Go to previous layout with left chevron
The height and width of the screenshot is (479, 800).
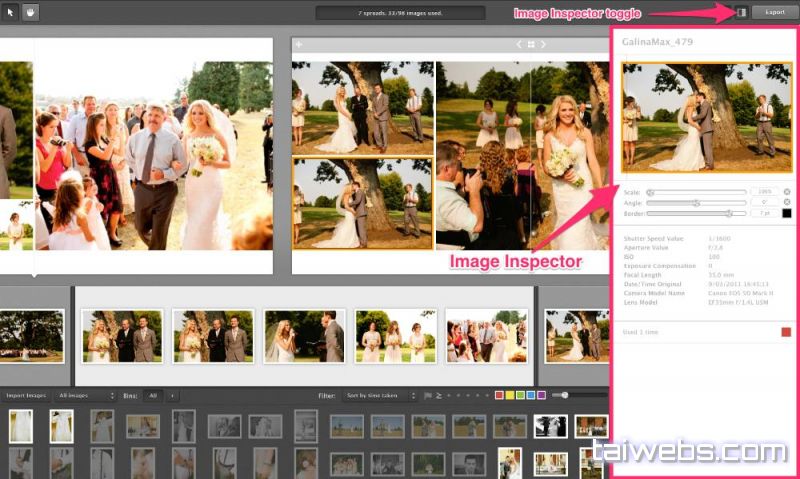[518, 45]
